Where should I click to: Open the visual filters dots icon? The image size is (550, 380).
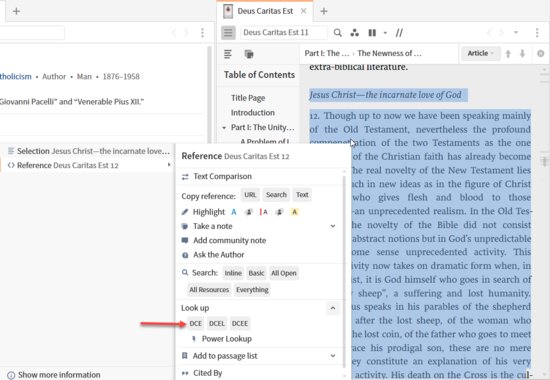coord(355,33)
